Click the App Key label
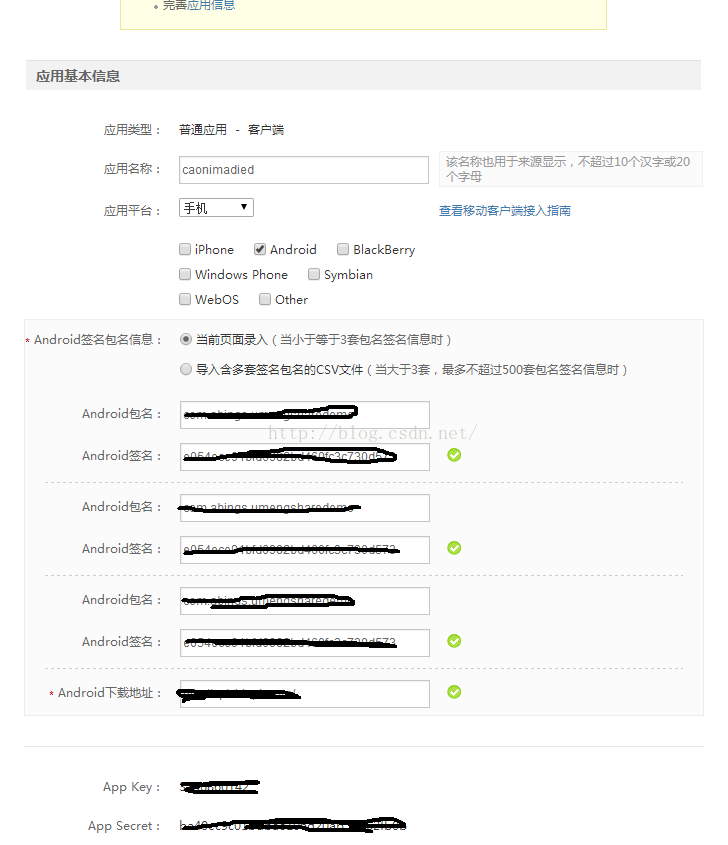 (131, 787)
